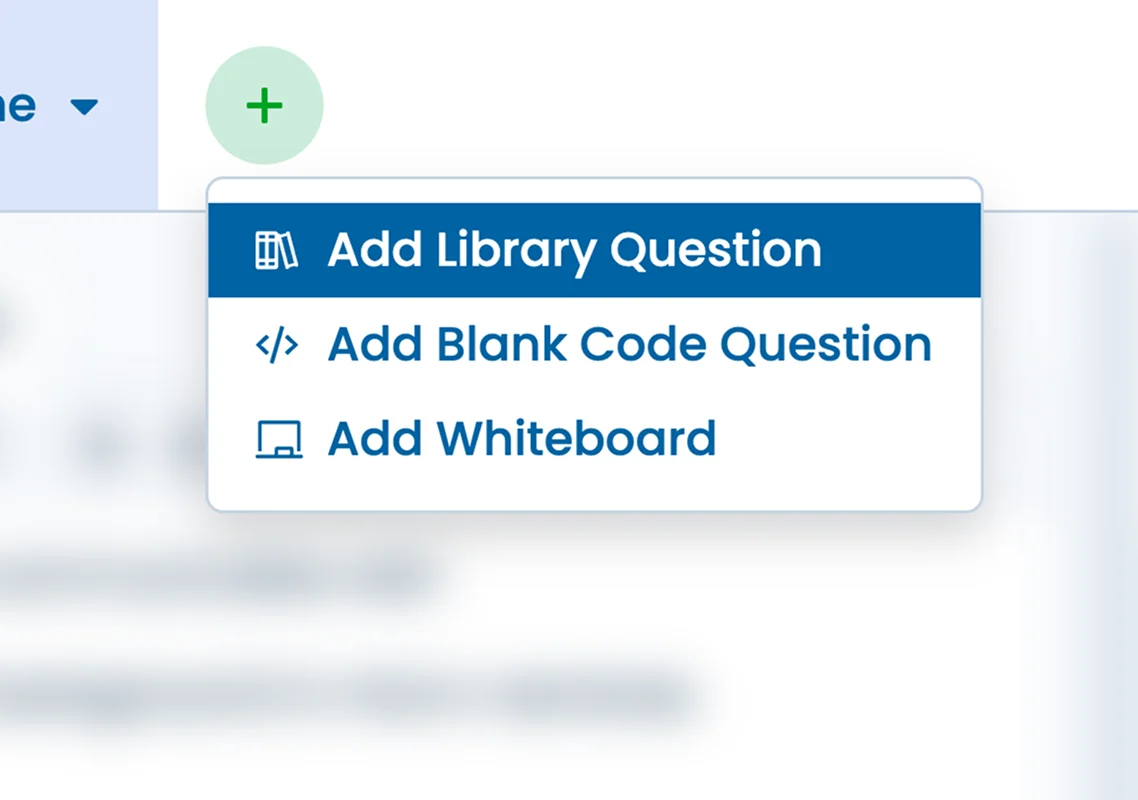Click the code brackets icon for Blank Code Question

click(x=277, y=344)
